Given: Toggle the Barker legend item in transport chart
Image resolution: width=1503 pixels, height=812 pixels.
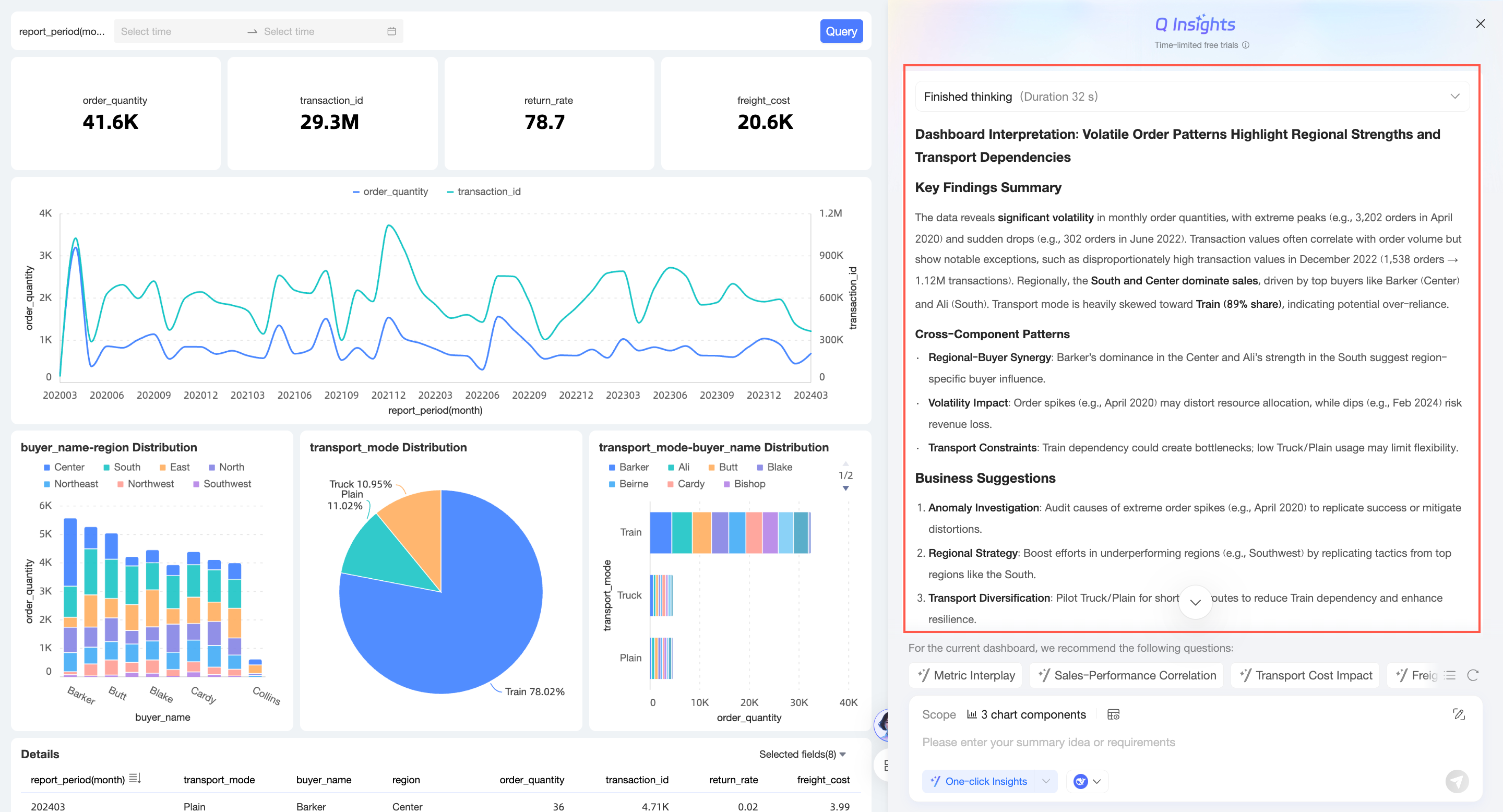Looking at the screenshot, I should coord(628,467).
